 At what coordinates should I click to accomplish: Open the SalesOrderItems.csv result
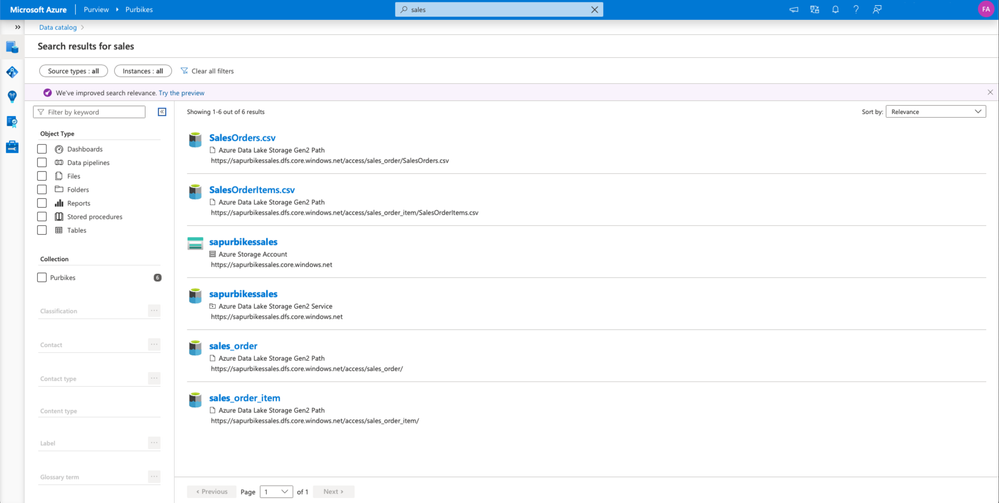tap(252, 190)
